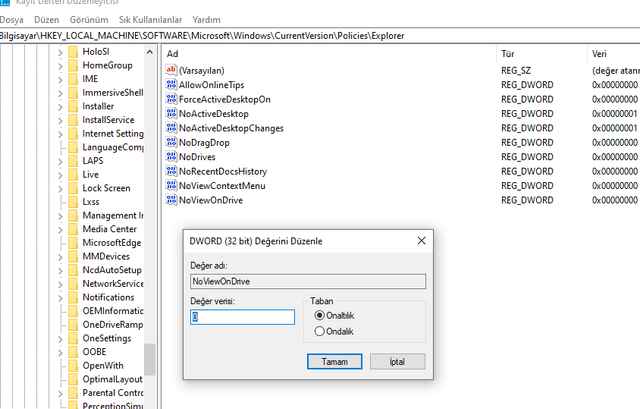Screen dimensions: 640x409
Task: Expand the Lock Screen tree node
Action: click(x=60, y=189)
